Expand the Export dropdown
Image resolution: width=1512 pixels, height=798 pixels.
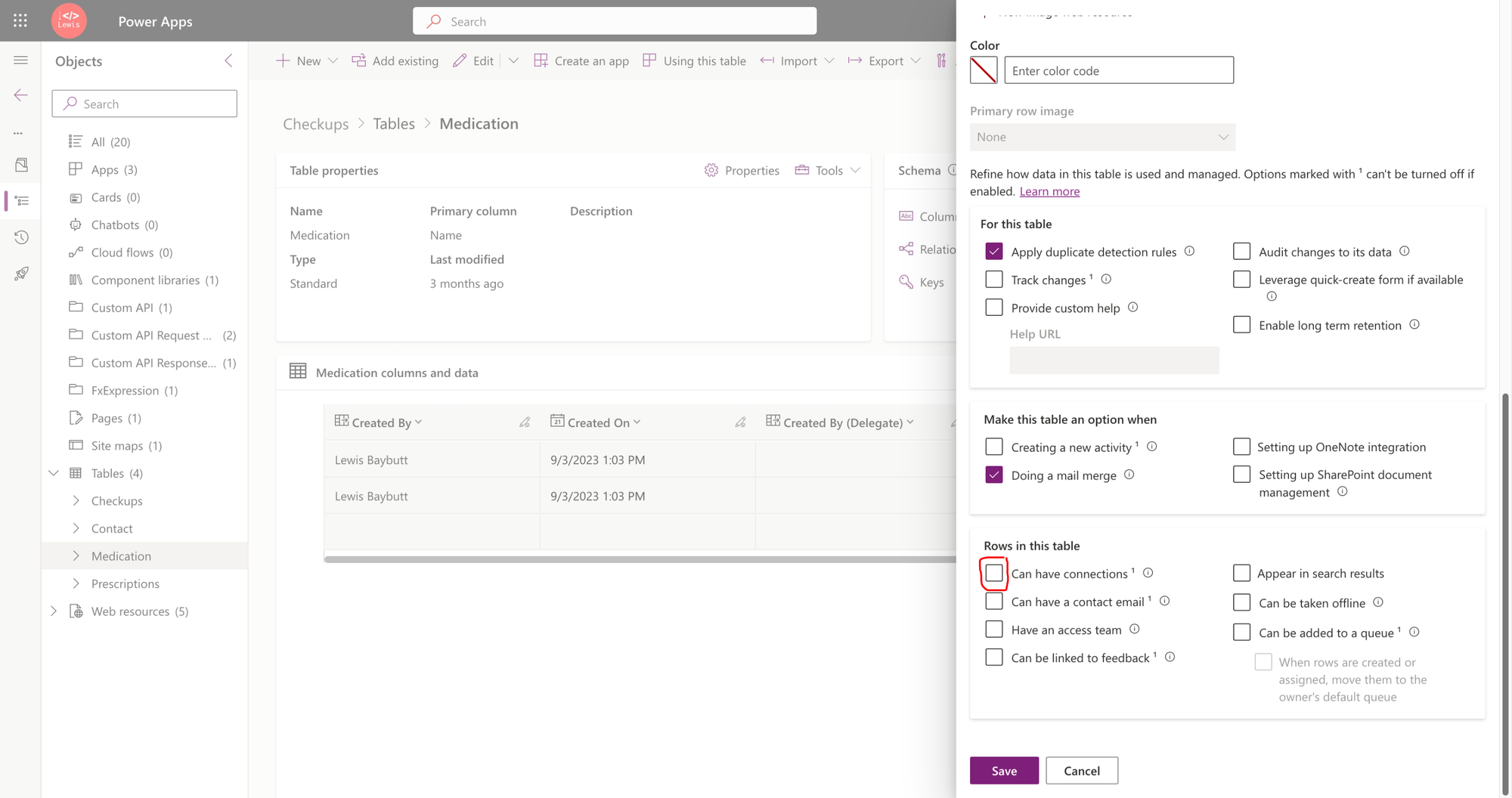(x=916, y=60)
